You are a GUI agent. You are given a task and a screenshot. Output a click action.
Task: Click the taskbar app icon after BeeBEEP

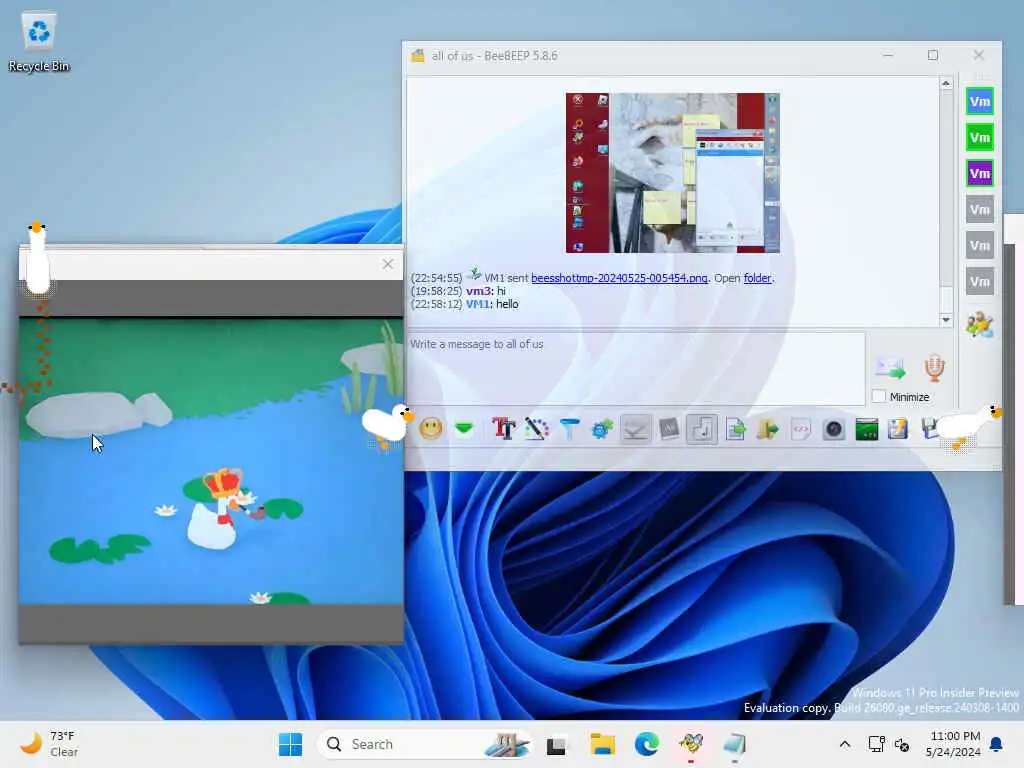point(735,744)
